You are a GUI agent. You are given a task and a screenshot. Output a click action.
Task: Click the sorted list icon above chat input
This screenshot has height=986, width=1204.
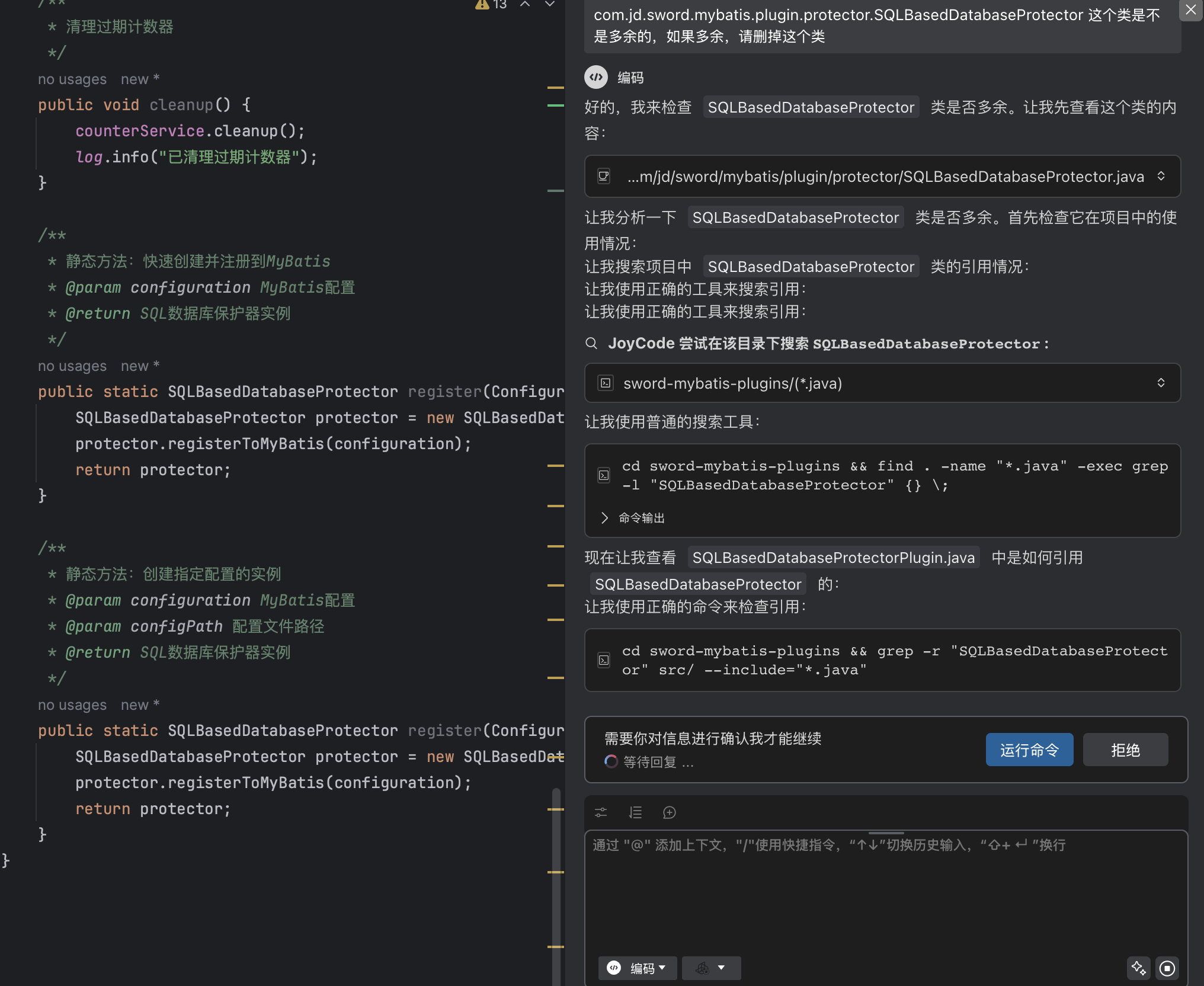[635, 812]
